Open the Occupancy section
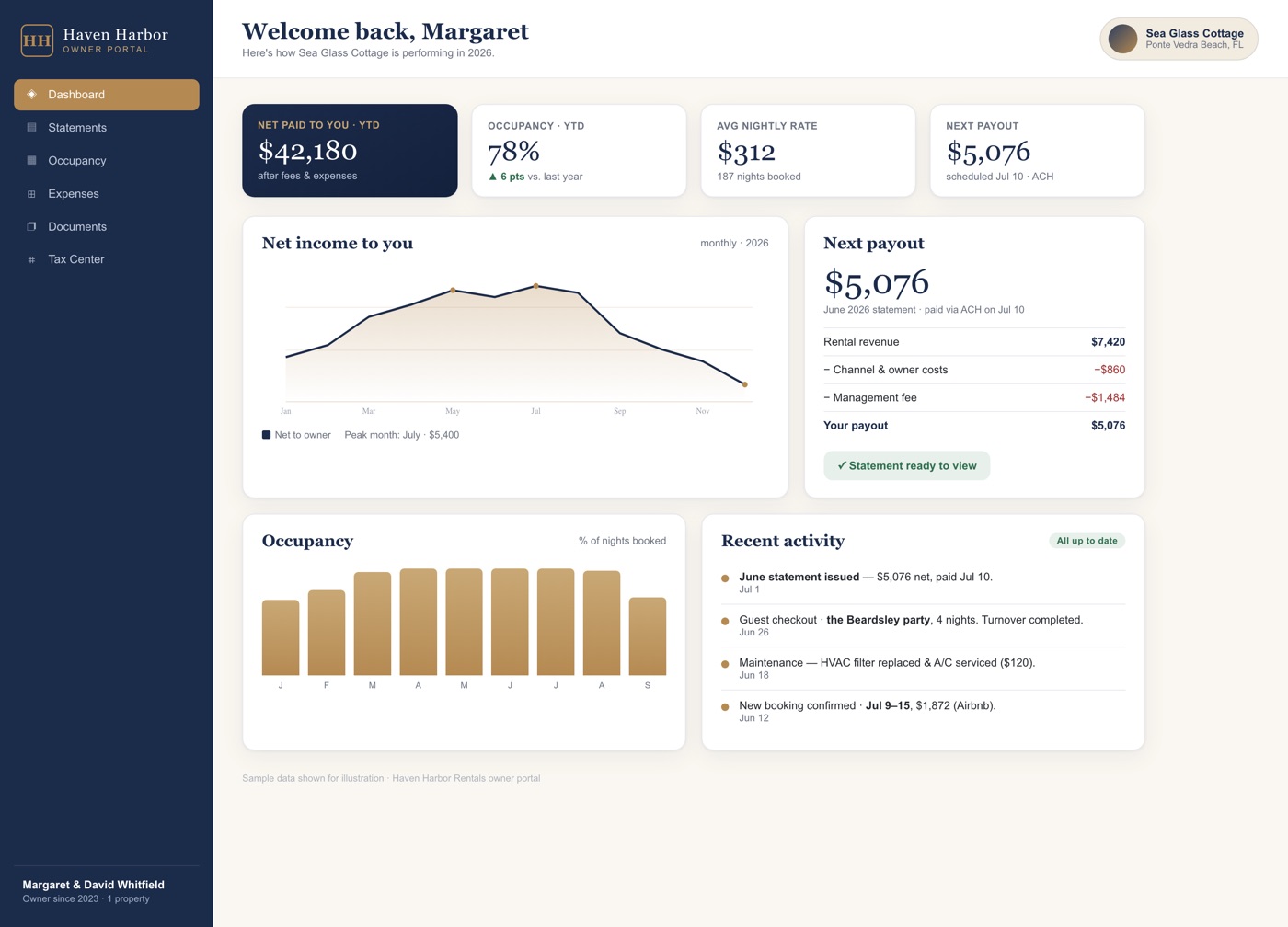This screenshot has width=1288, height=927. pos(107,161)
